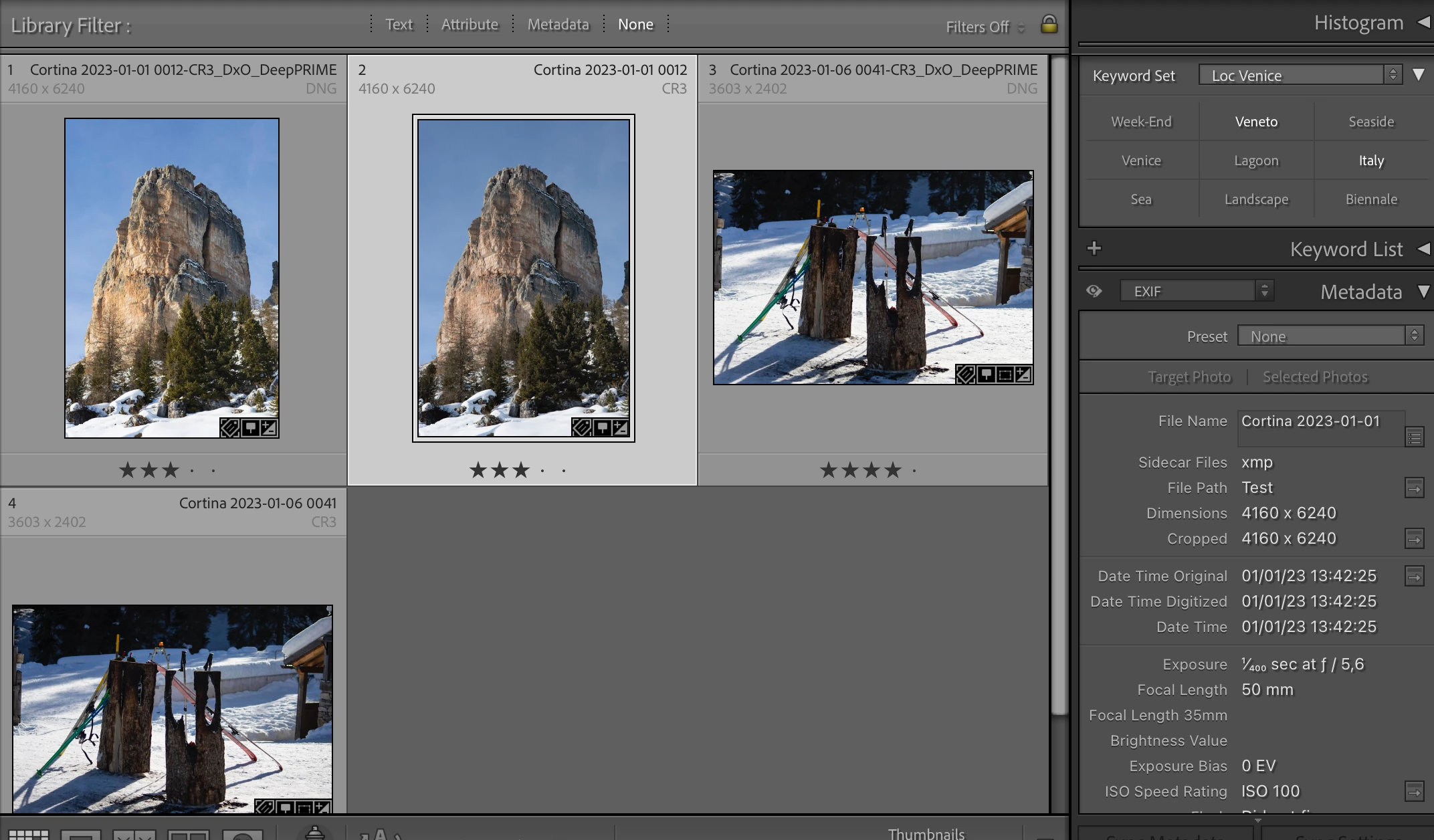The width and height of the screenshot is (1434, 840).
Task: Click the filter lock icon
Action: pyautogui.click(x=1049, y=25)
